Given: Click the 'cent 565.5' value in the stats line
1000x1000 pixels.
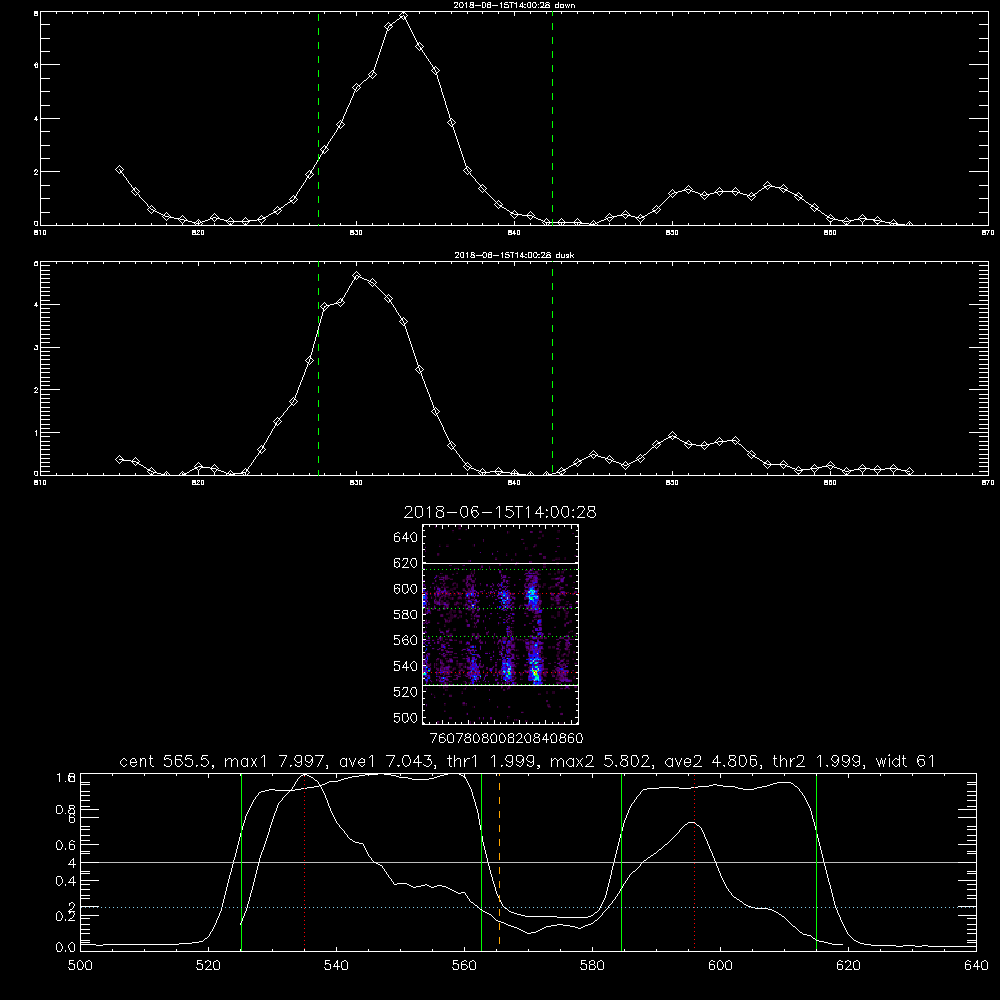Looking at the screenshot, I should pyautogui.click(x=166, y=761).
